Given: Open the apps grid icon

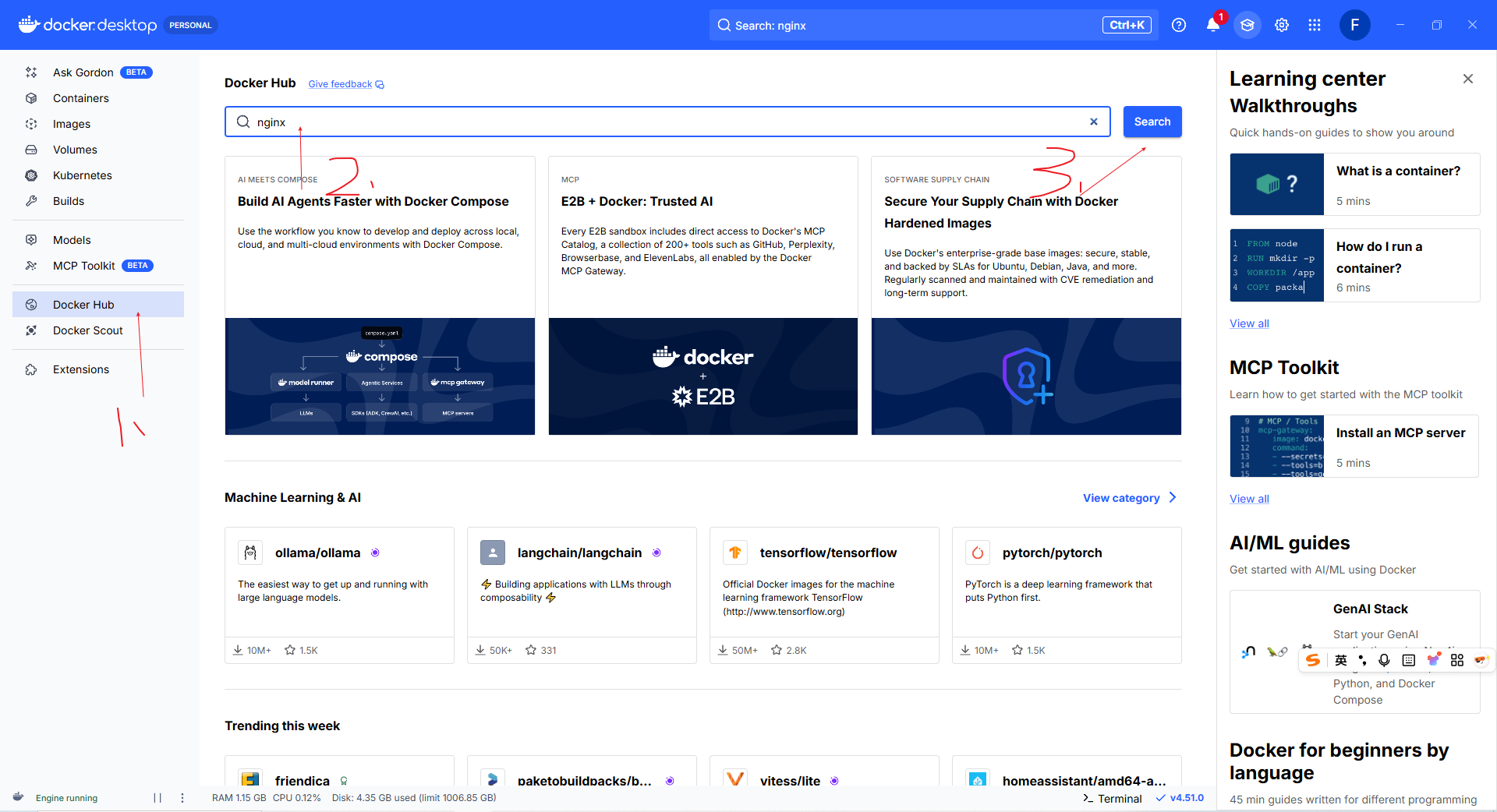Looking at the screenshot, I should (x=1315, y=25).
